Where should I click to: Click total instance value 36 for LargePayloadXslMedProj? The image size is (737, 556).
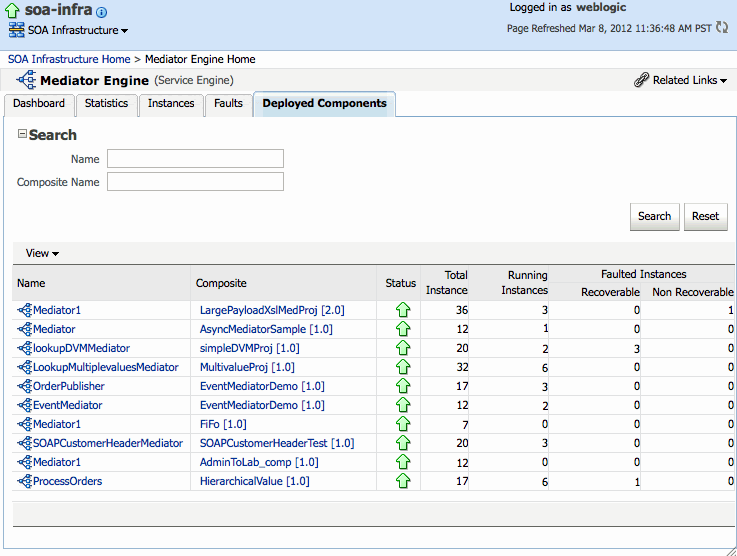(462, 310)
